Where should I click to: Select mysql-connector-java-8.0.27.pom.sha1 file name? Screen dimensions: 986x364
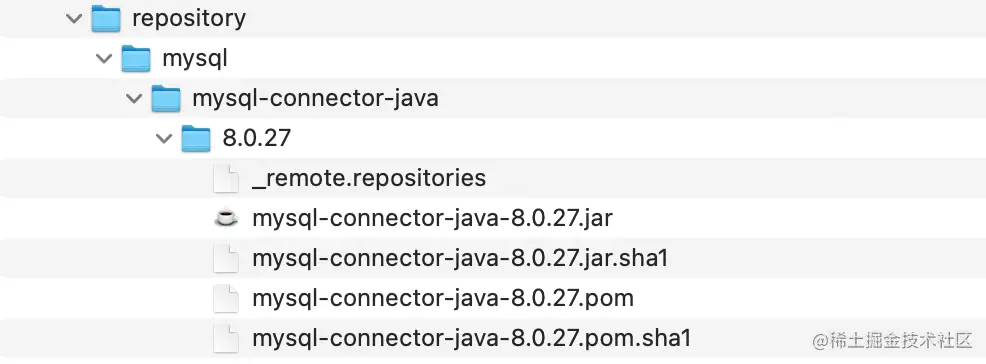click(472, 338)
